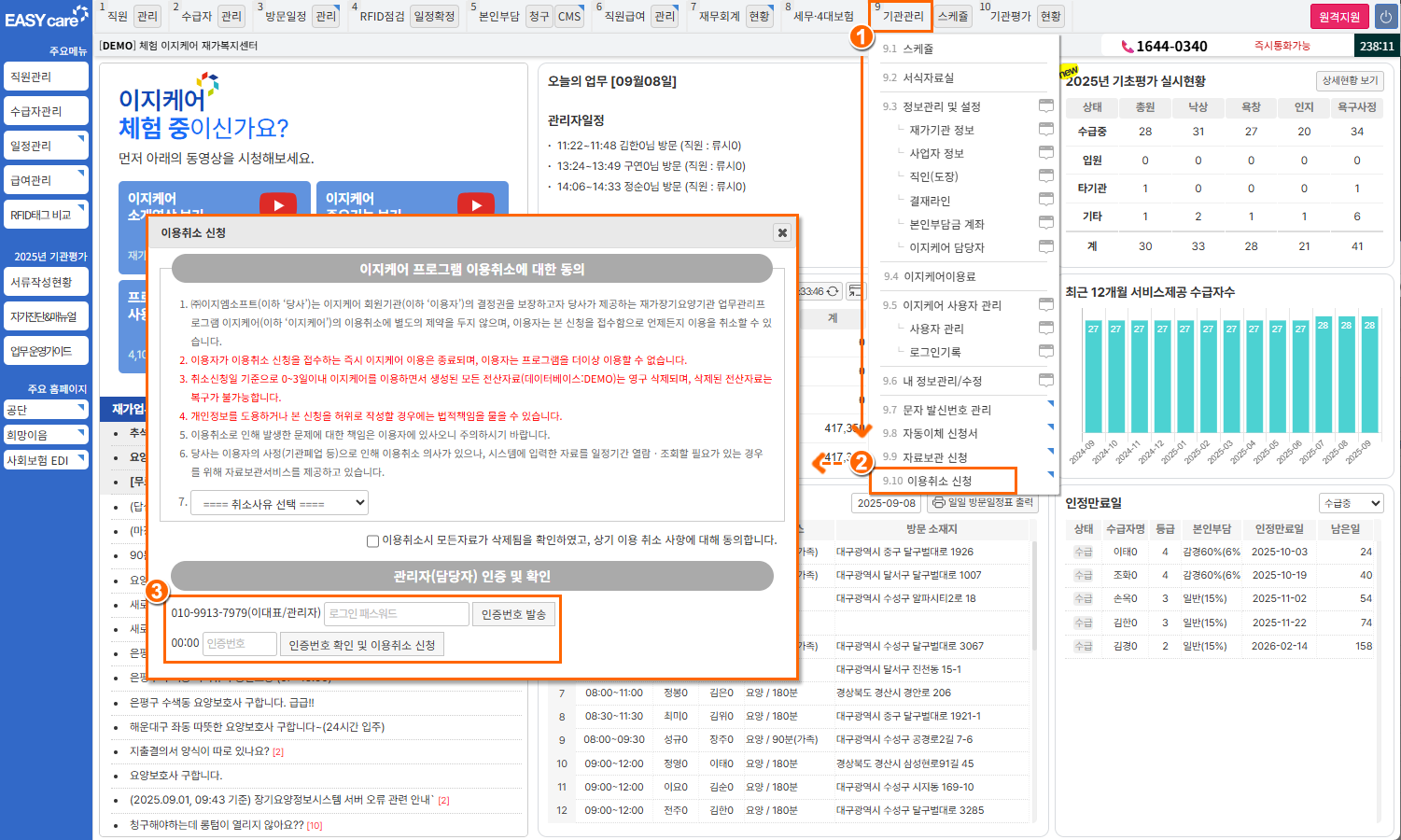Open popup window icon for 정보관리 및 설정
This screenshot has width=1401, height=840.
click(x=1046, y=106)
